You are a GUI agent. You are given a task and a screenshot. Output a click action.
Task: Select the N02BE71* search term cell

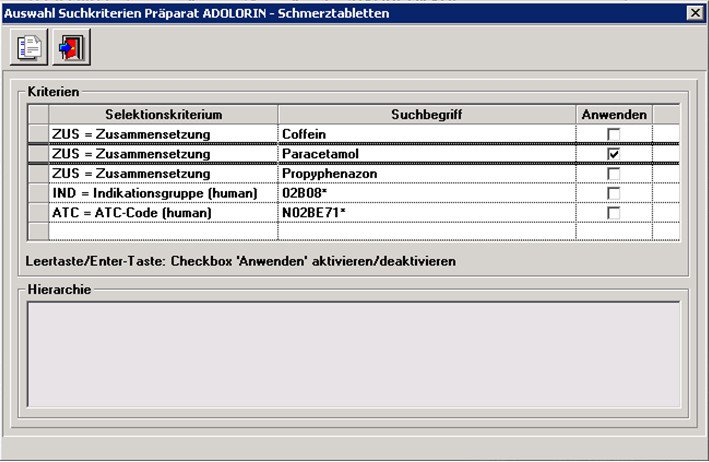(x=427, y=213)
